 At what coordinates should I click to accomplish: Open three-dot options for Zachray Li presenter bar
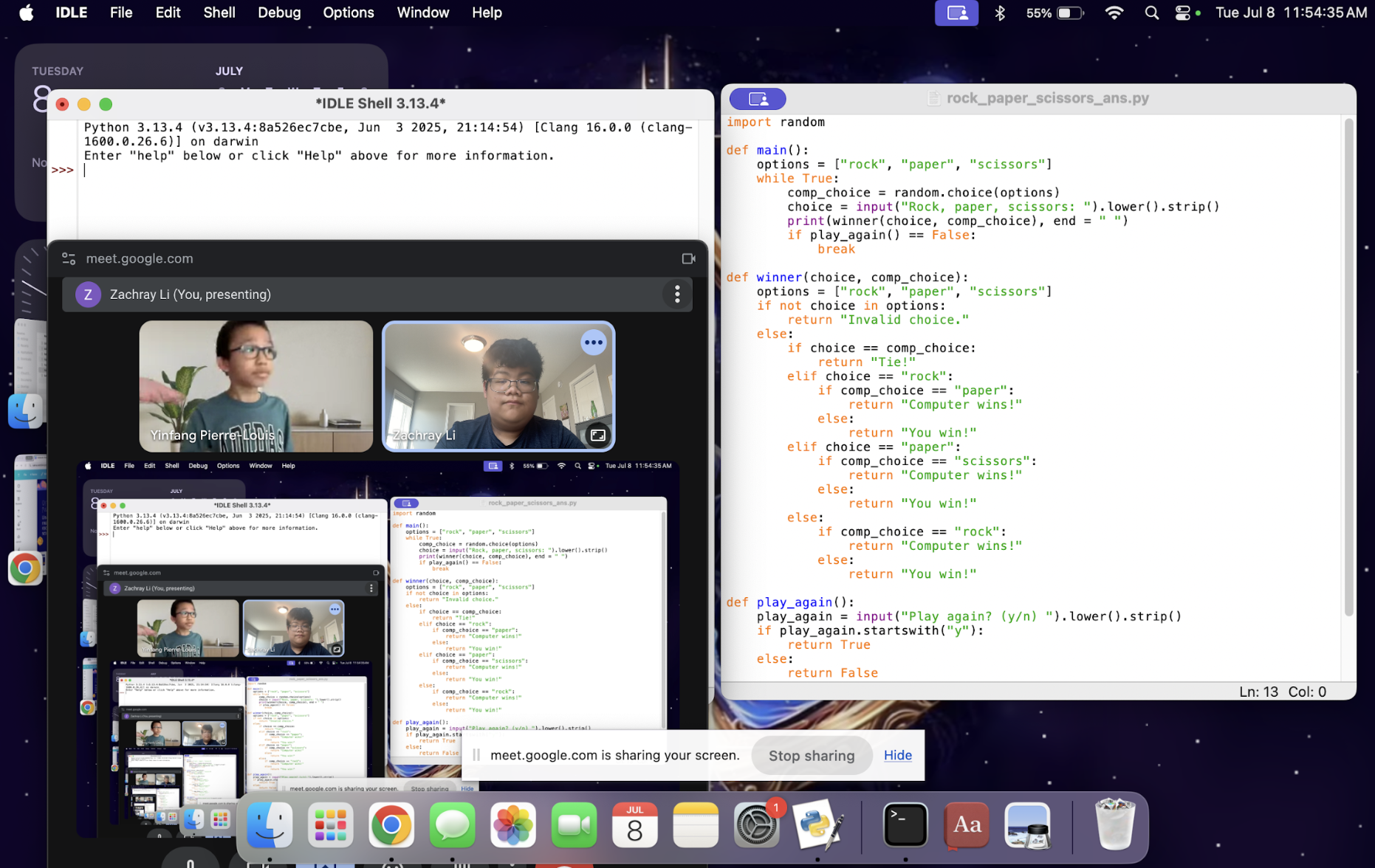coord(677,294)
